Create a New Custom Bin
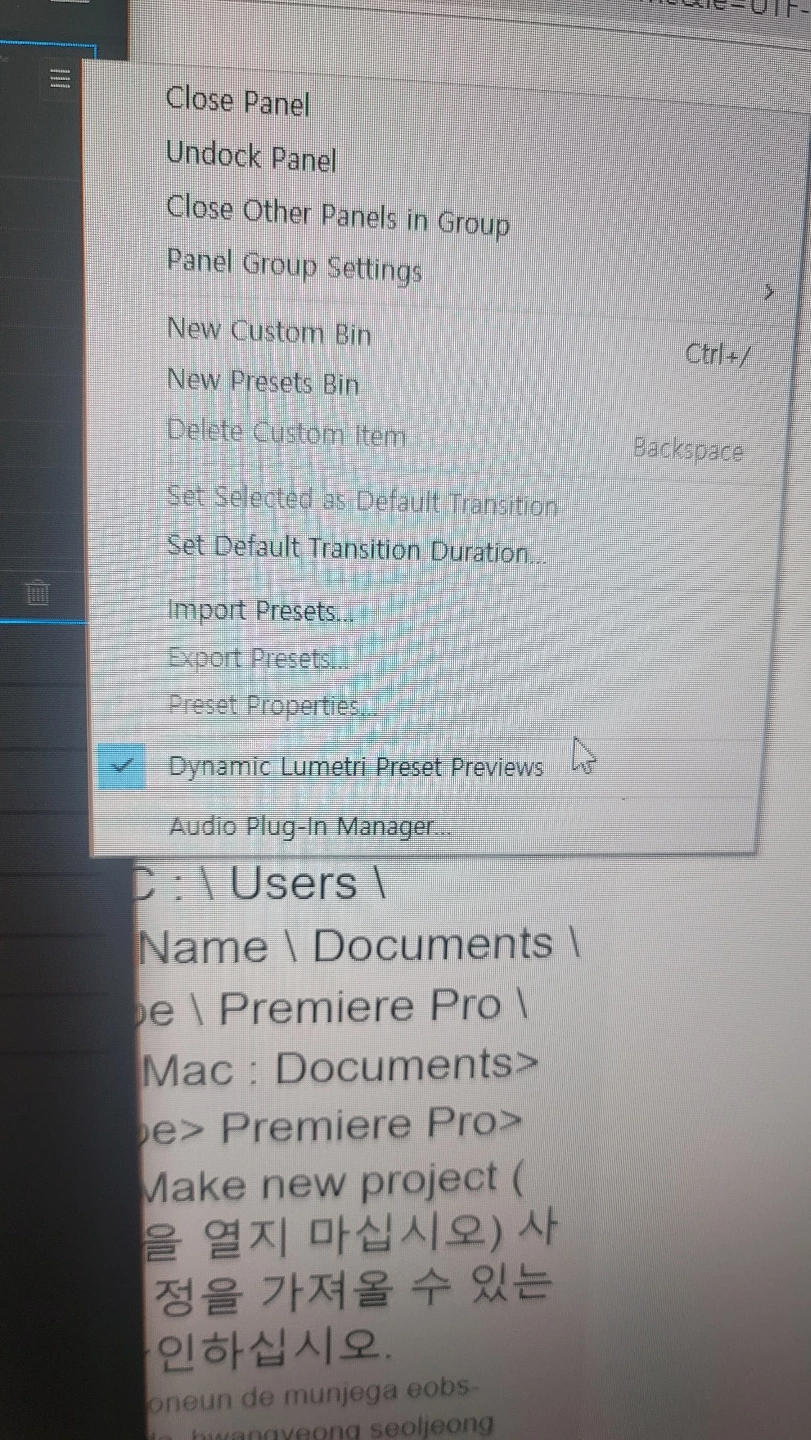Image resolution: width=811 pixels, height=1440 pixels. tap(269, 331)
